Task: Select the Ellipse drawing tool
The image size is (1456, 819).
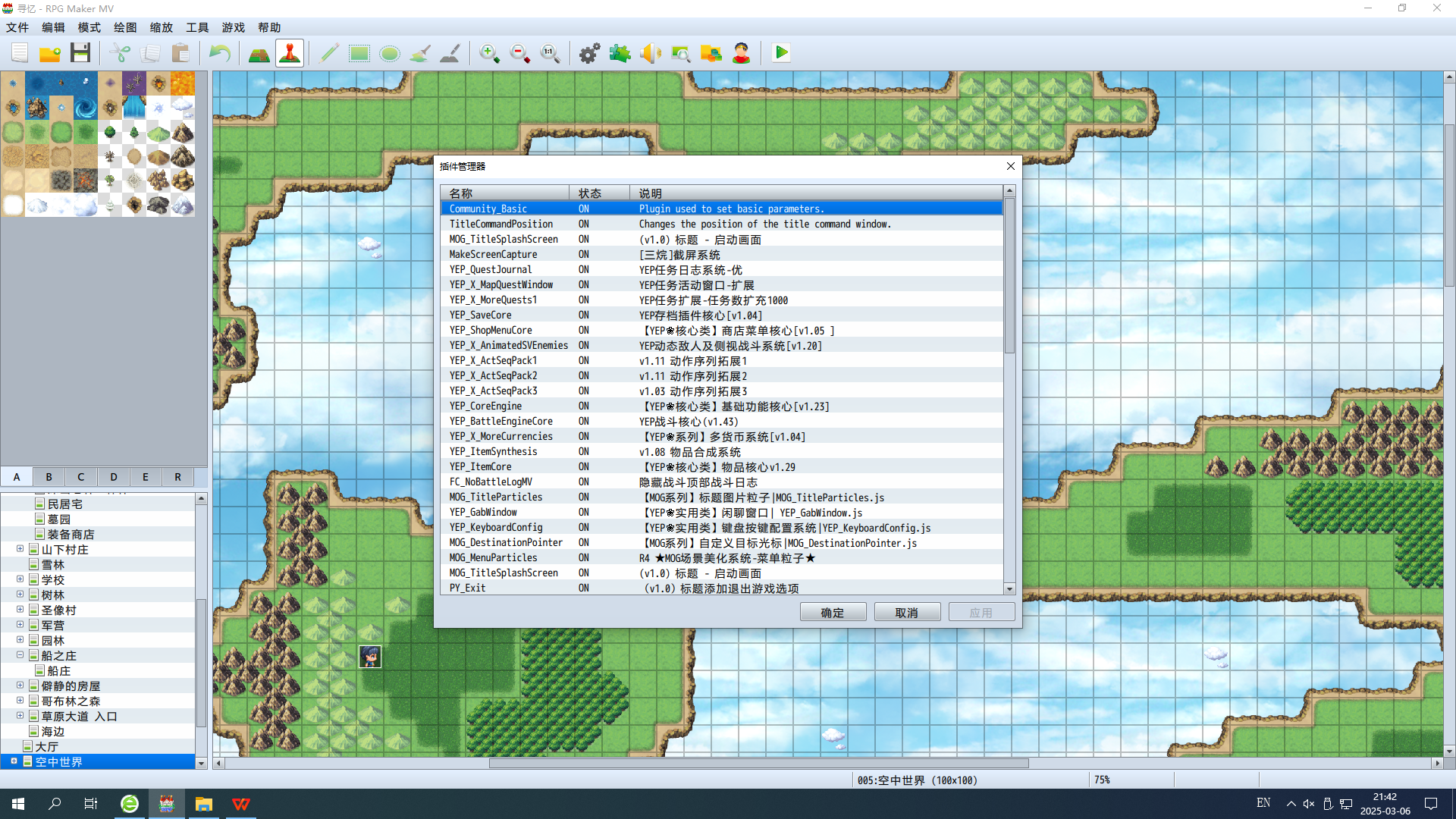Action: 390,53
